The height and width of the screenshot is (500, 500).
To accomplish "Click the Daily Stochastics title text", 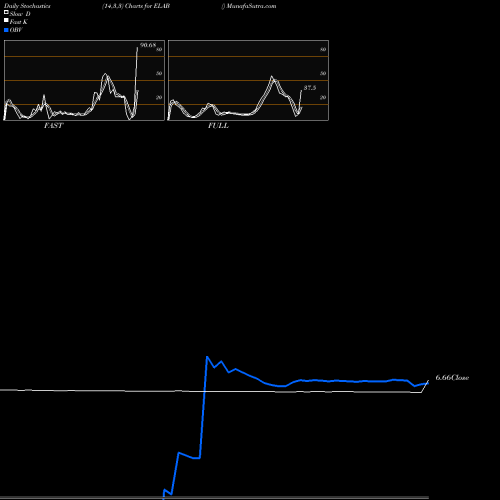I will point(27,6).
